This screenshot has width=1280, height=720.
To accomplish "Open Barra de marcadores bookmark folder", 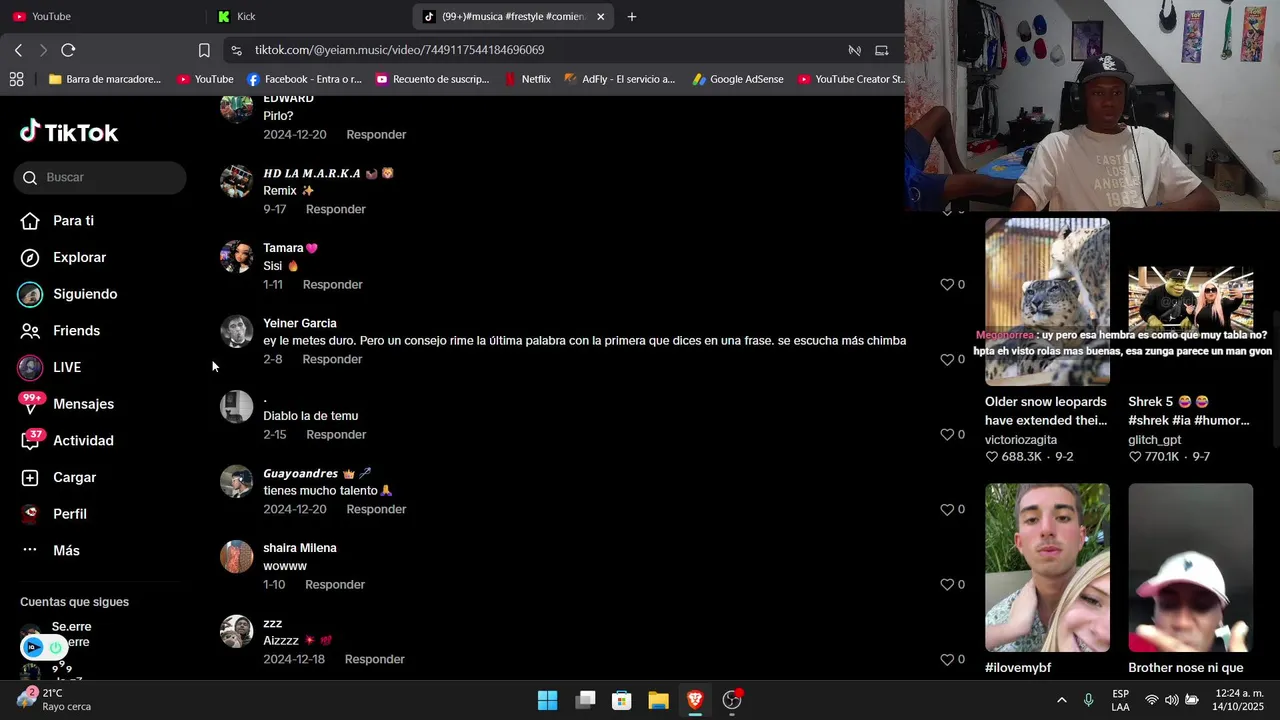I will pos(104,79).
